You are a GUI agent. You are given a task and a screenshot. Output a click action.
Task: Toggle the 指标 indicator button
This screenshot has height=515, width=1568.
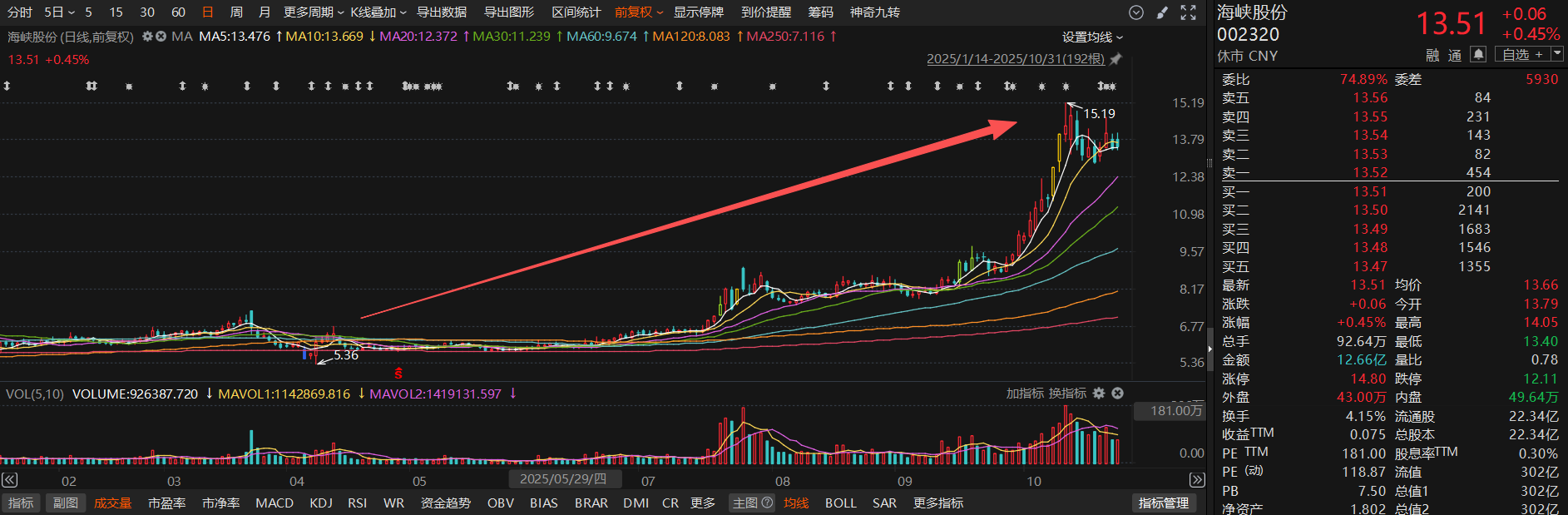pyautogui.click(x=21, y=503)
